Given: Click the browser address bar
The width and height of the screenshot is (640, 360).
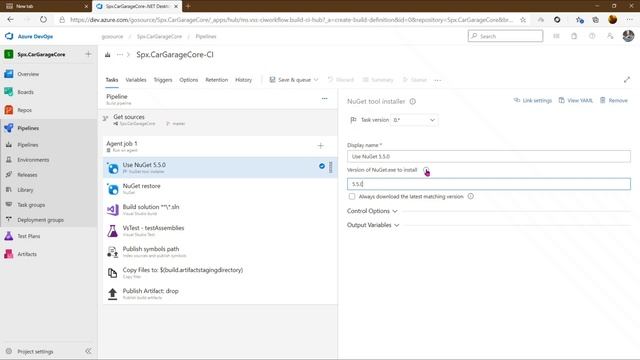Looking at the screenshot, I should click(x=291, y=20).
